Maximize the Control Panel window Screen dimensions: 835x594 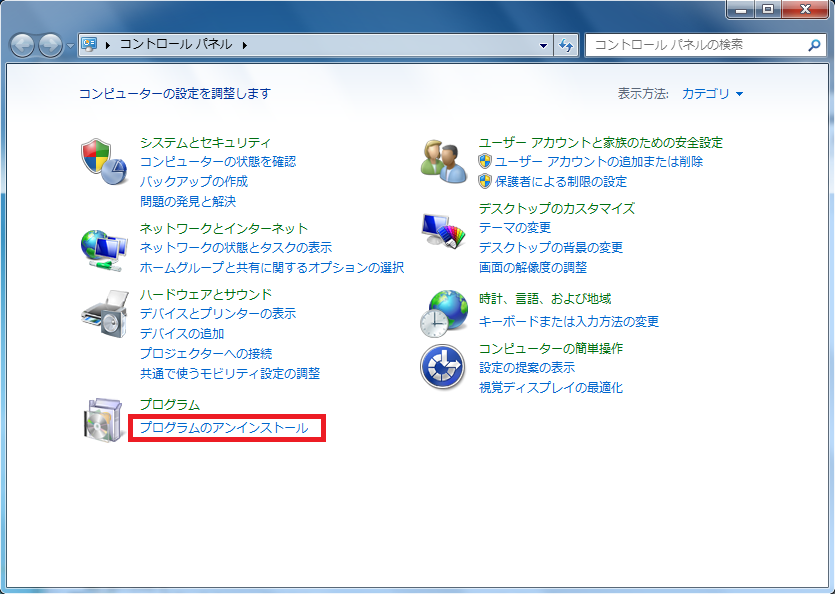point(768,9)
